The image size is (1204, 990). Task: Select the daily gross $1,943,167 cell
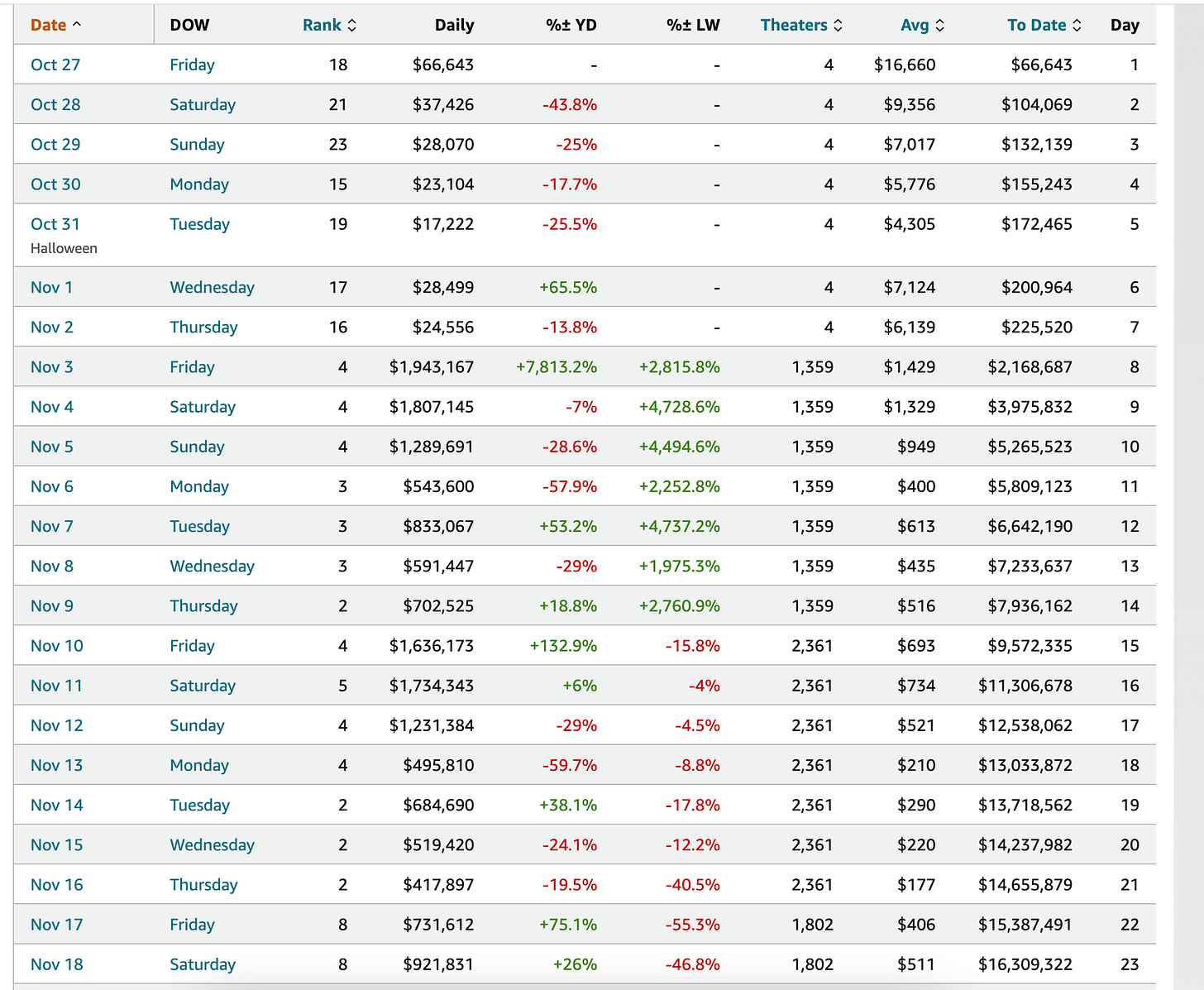(x=432, y=366)
